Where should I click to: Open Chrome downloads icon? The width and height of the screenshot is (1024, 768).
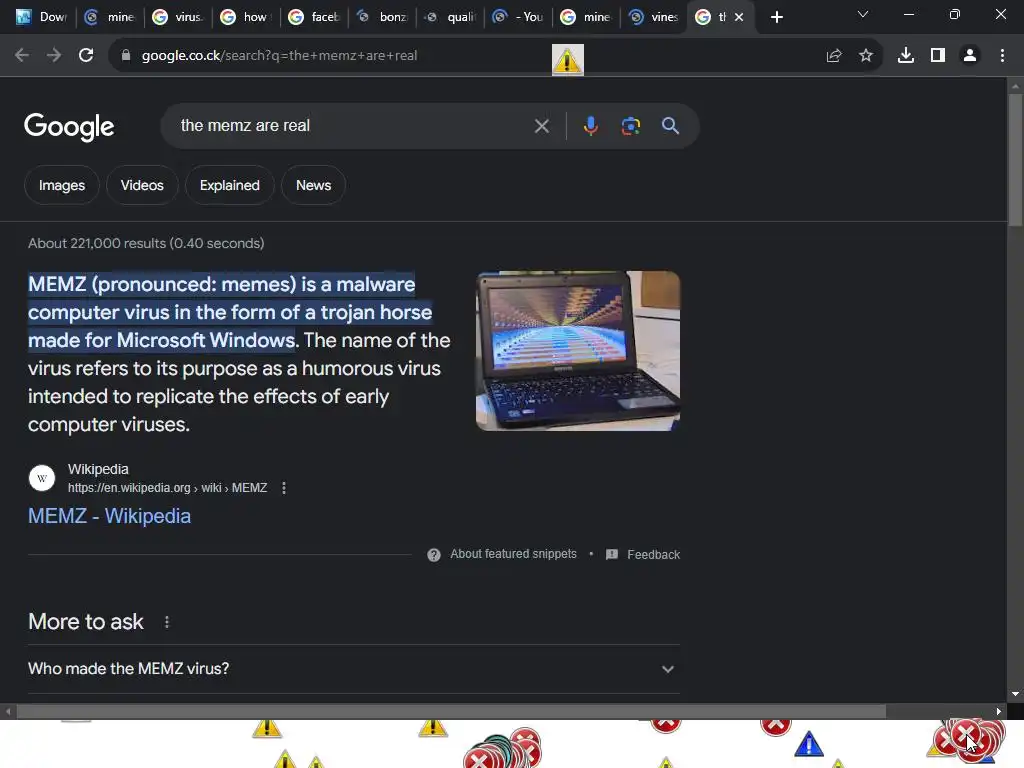906,56
